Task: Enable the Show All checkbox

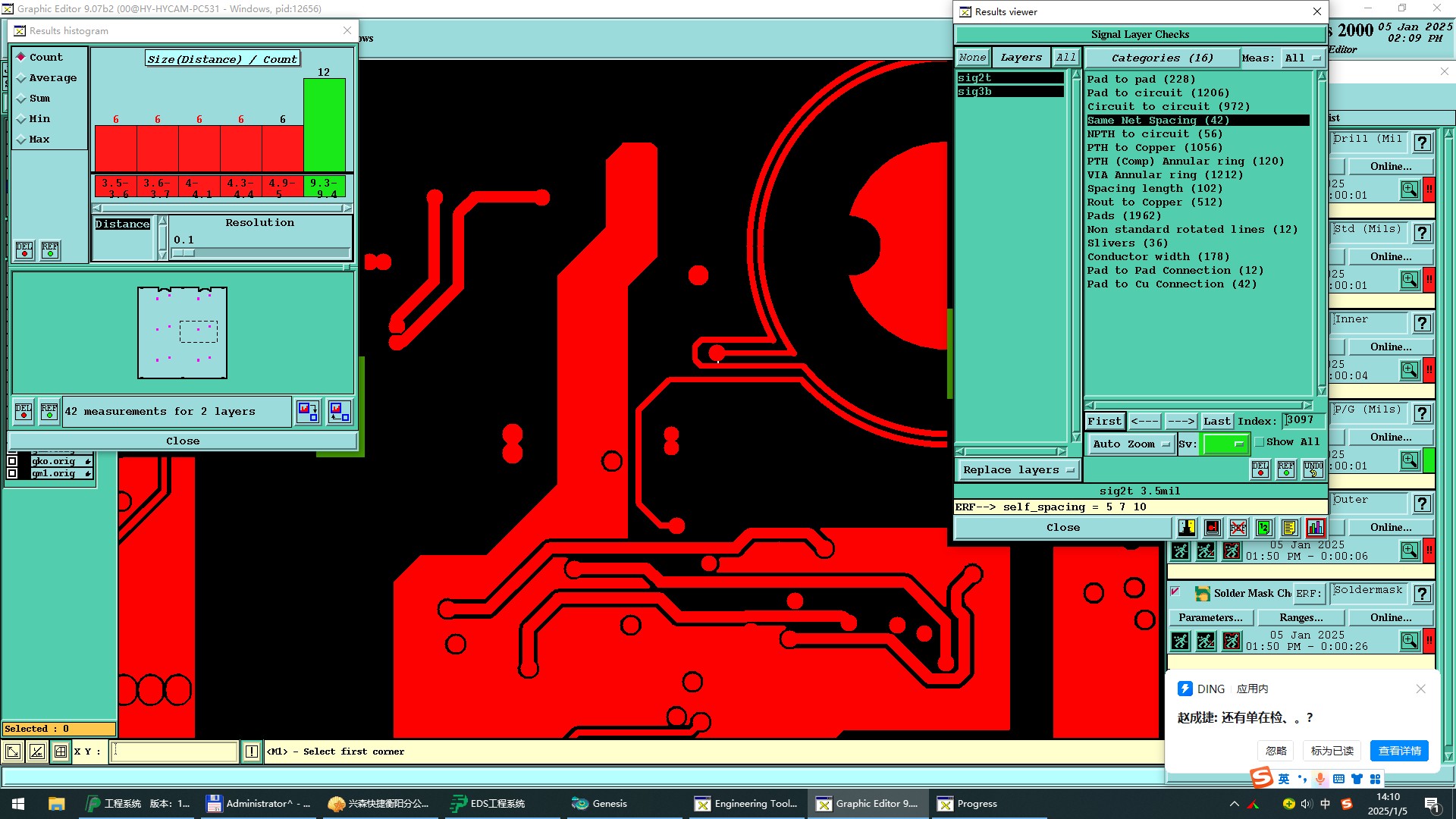Action: click(x=1260, y=442)
